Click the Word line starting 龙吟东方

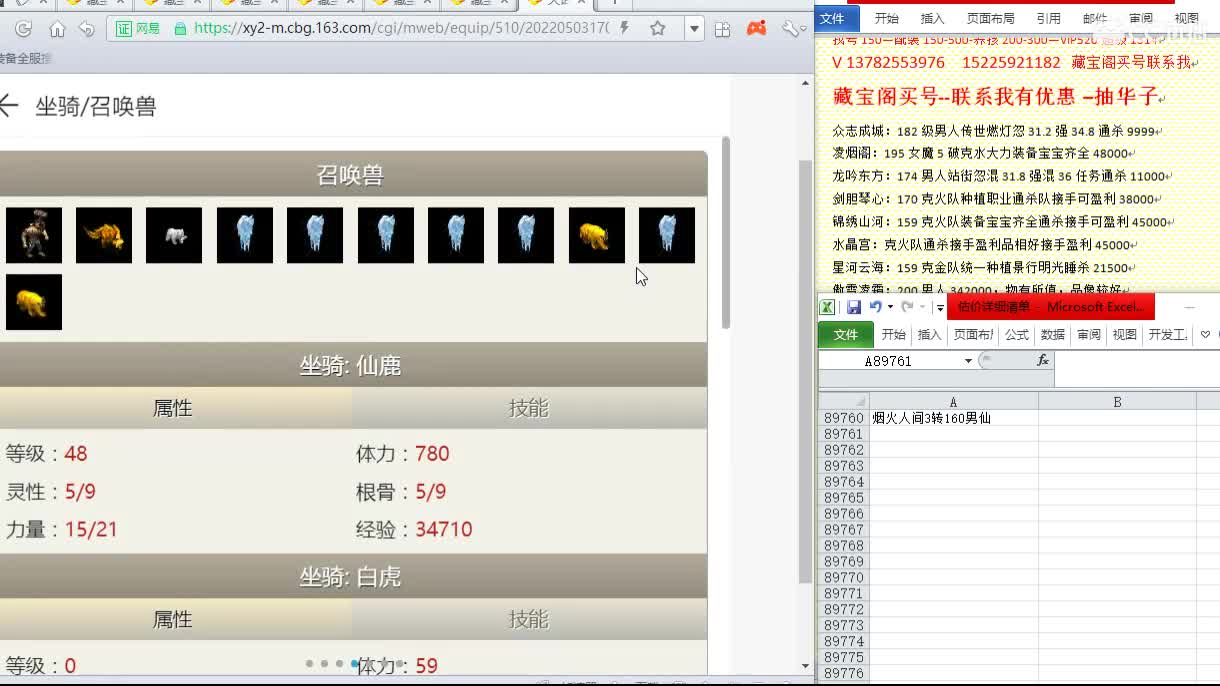coord(1000,176)
